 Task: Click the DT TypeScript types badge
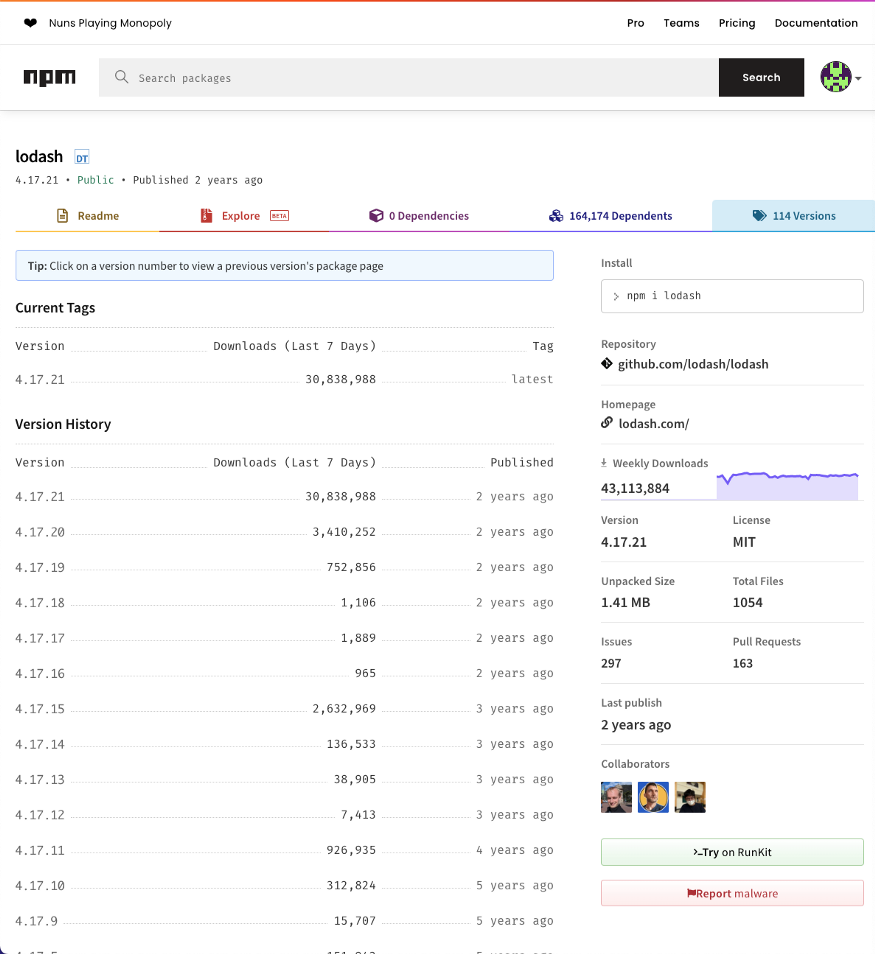point(82,158)
